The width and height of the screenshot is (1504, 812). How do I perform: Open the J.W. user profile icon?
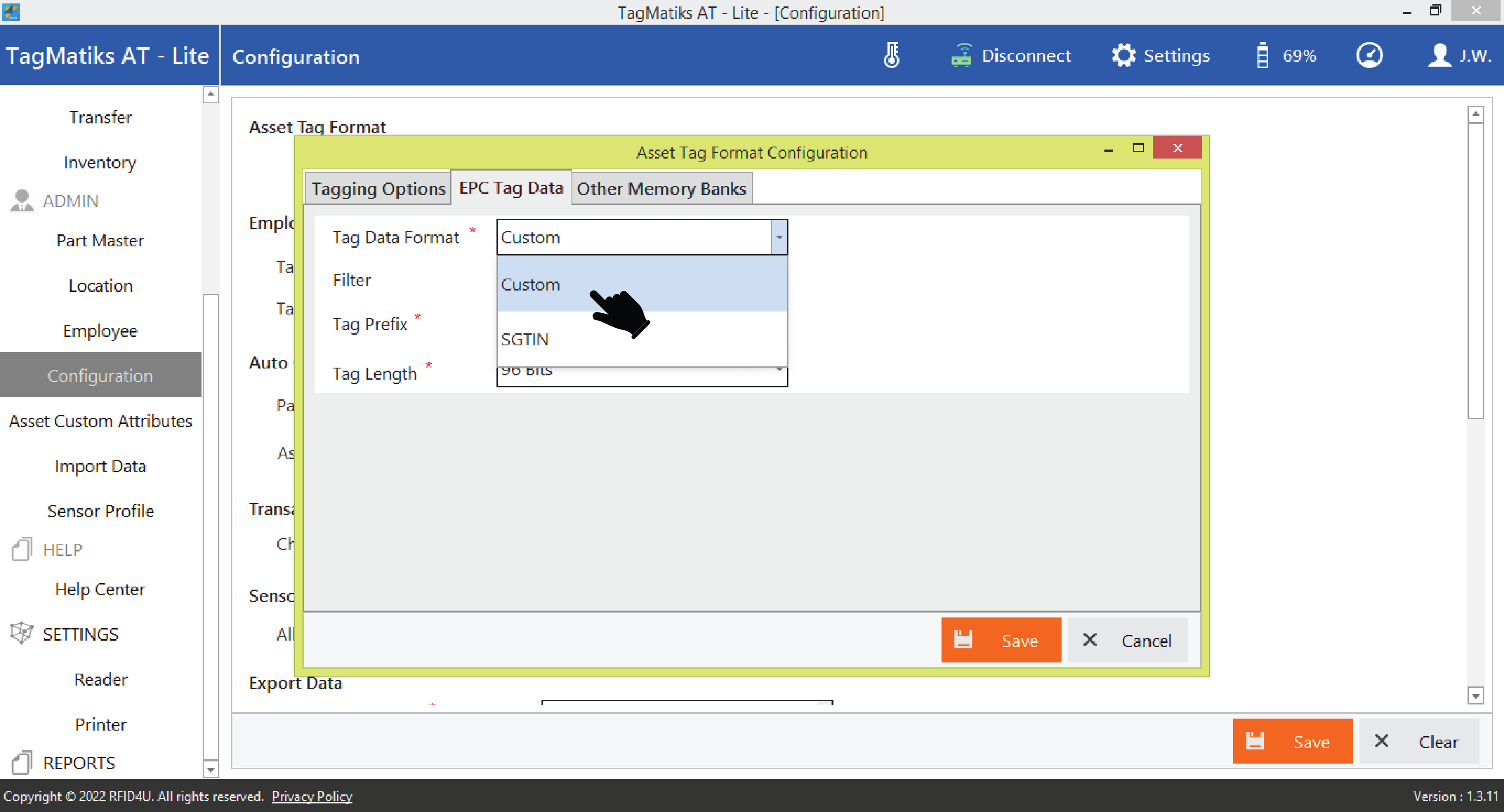(1440, 56)
